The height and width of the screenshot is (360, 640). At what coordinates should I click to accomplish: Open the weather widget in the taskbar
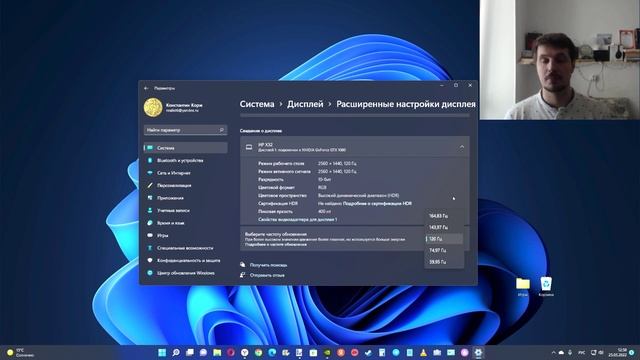(20, 353)
